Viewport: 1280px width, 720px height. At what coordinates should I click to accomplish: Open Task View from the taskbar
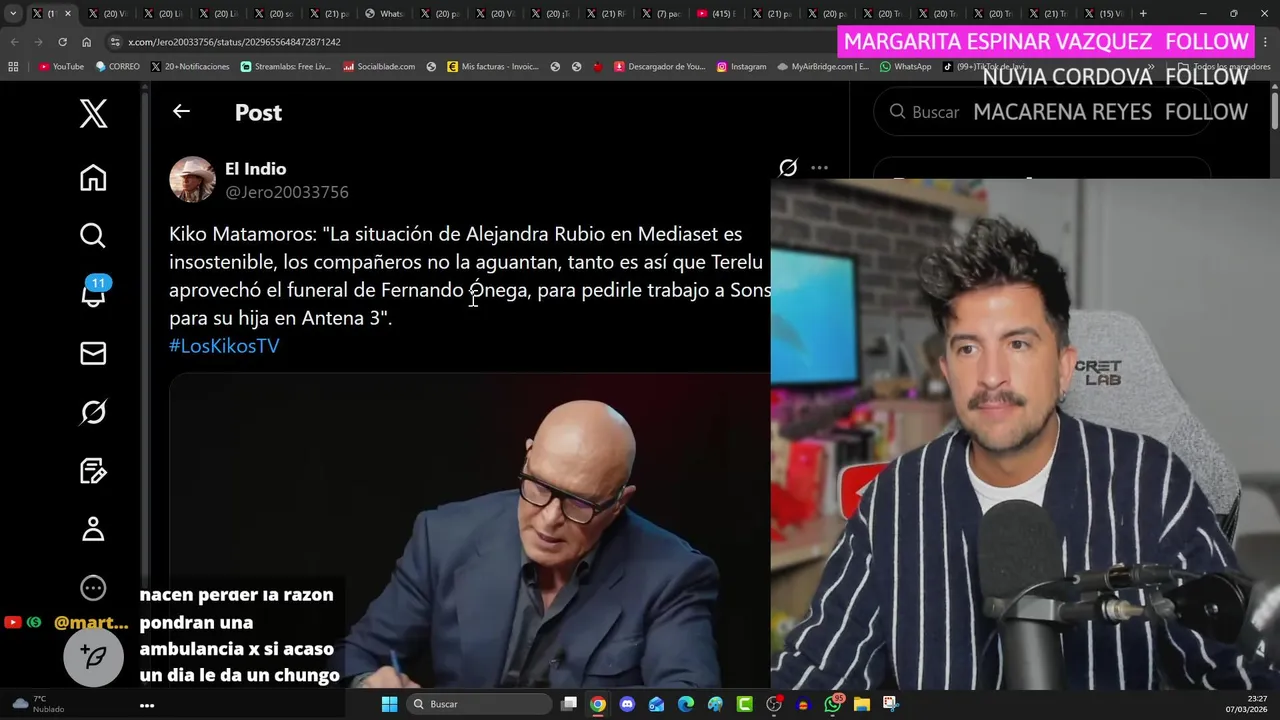569,704
